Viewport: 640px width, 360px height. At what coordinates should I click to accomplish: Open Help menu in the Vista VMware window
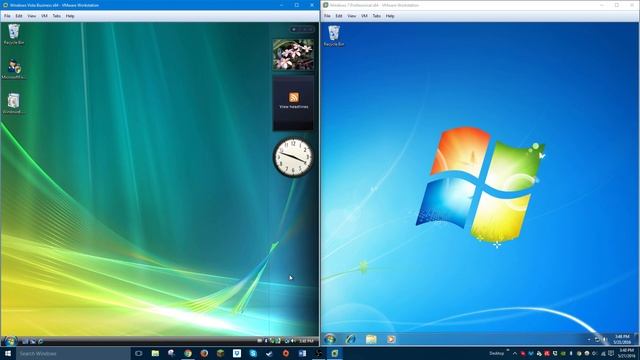pos(70,16)
